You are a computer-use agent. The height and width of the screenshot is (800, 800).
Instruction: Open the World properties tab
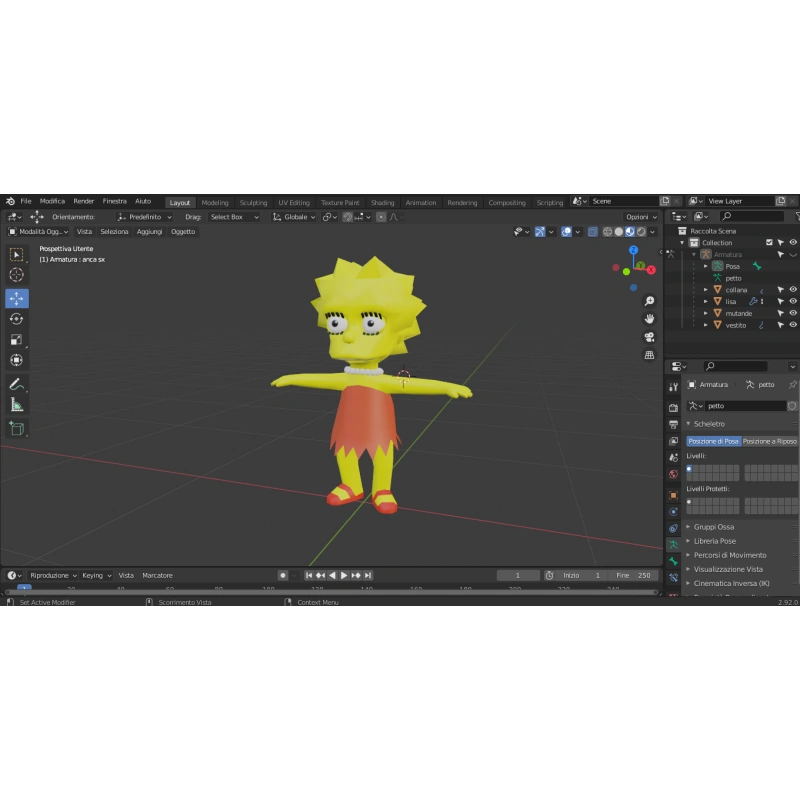tap(673, 474)
